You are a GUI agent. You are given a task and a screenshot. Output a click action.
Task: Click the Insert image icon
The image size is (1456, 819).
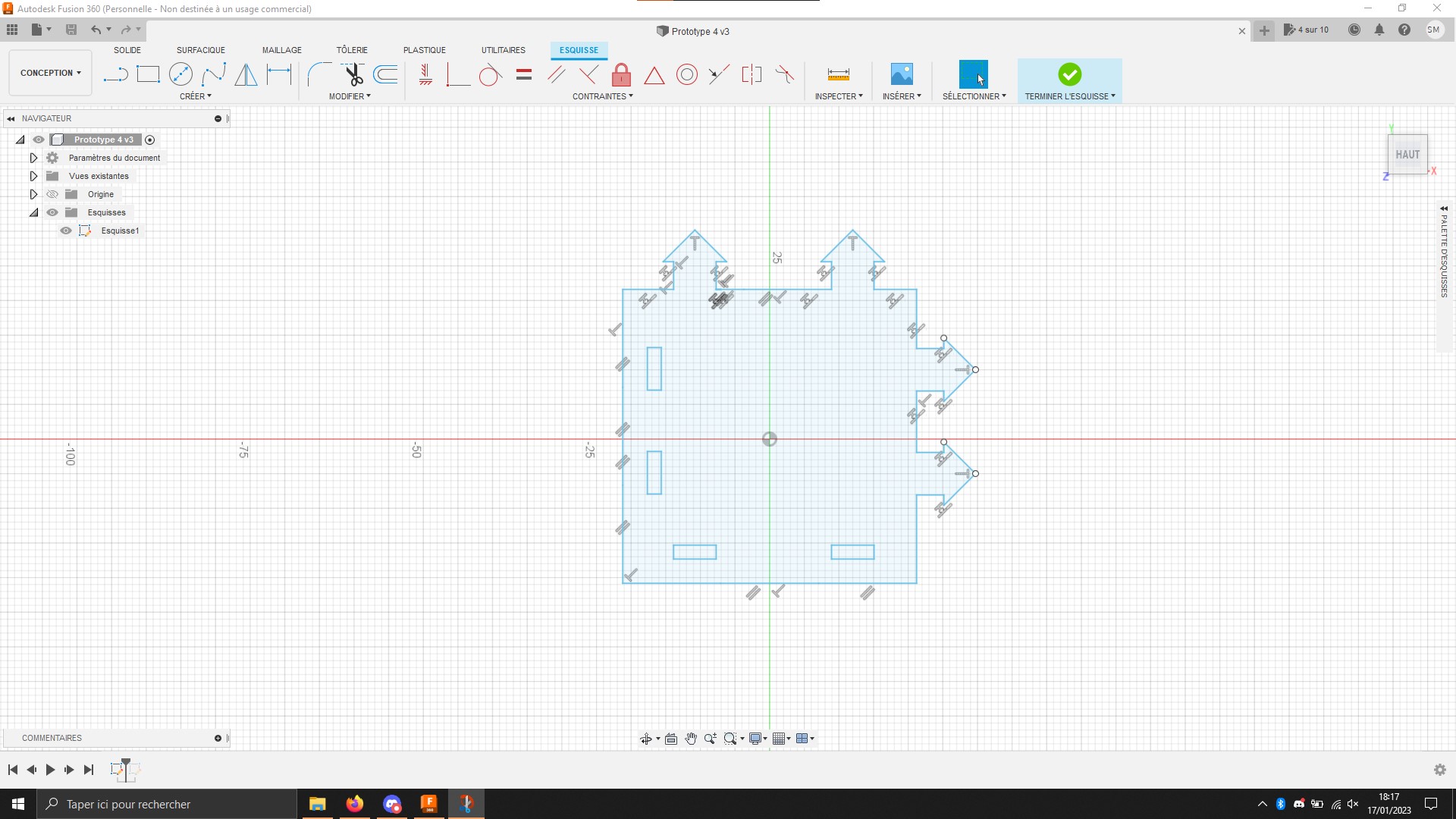point(901,74)
